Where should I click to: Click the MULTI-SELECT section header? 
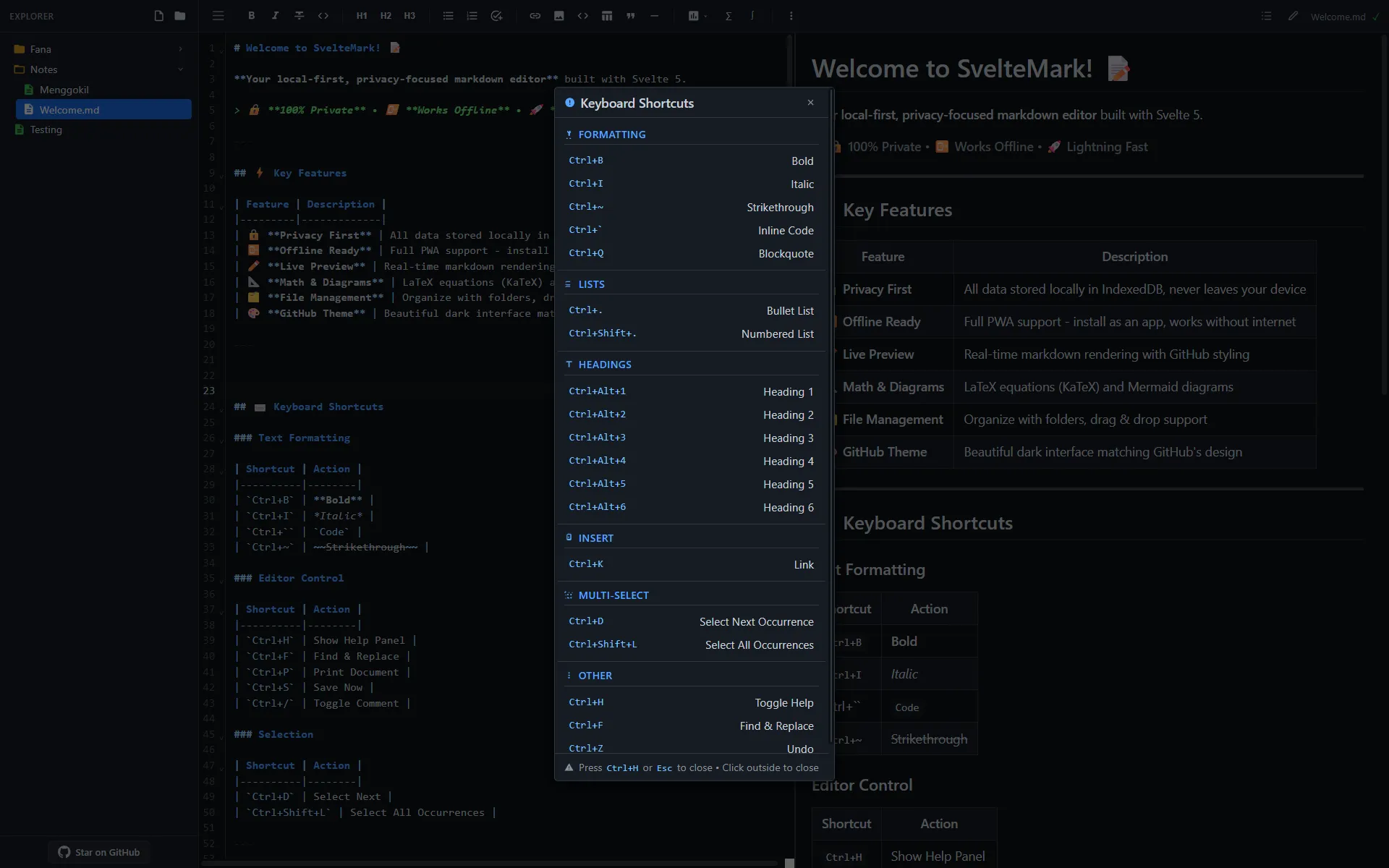pyautogui.click(x=613, y=595)
